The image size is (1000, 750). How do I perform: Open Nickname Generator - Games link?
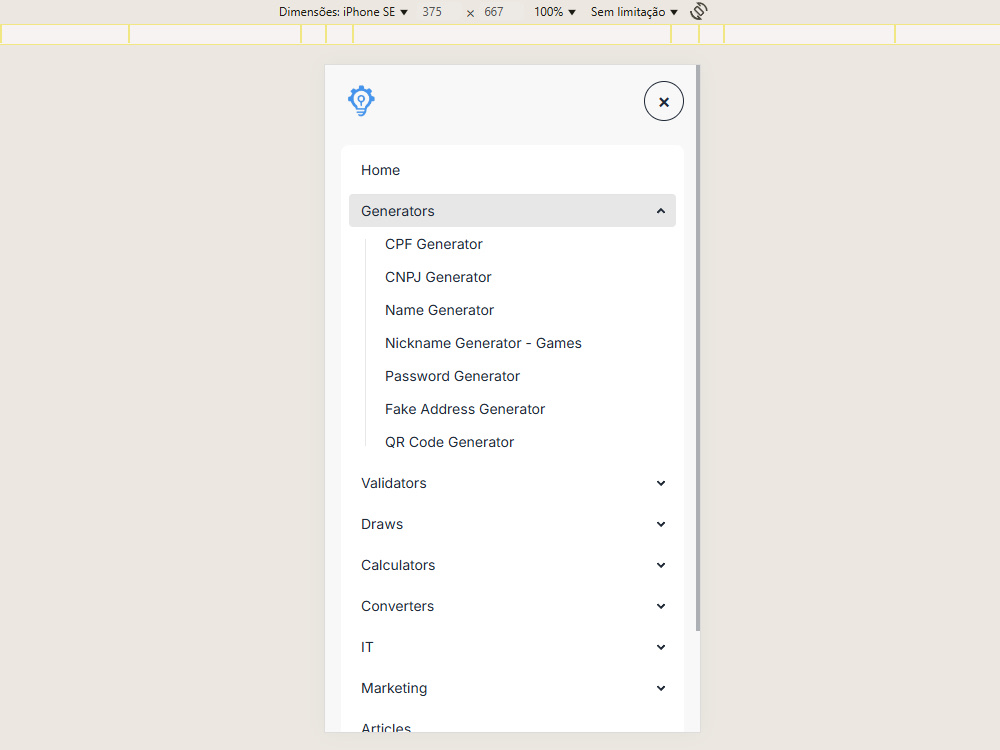(x=483, y=343)
